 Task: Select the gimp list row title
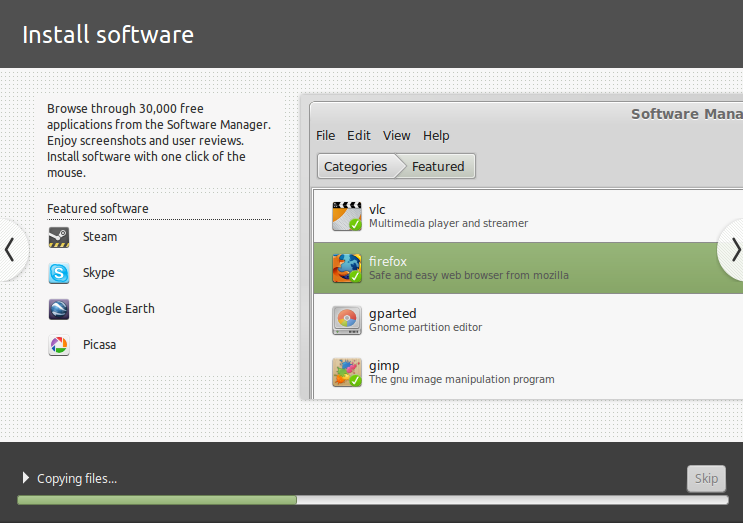pyautogui.click(x=384, y=366)
